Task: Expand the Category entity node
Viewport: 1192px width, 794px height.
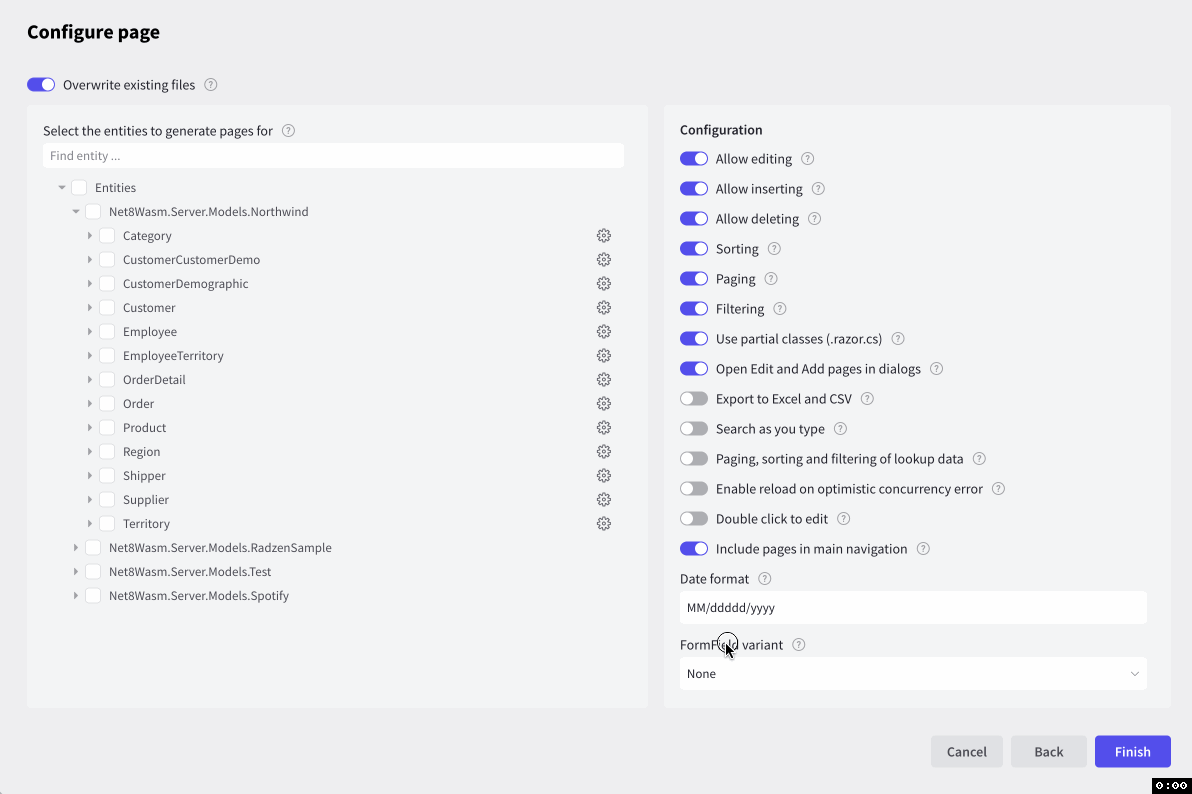Action: coord(90,236)
